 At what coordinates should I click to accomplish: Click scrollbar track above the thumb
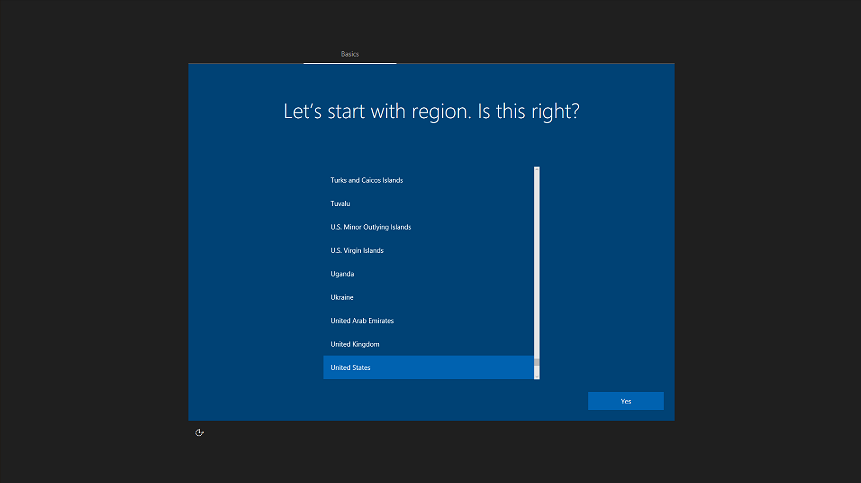pos(537,260)
